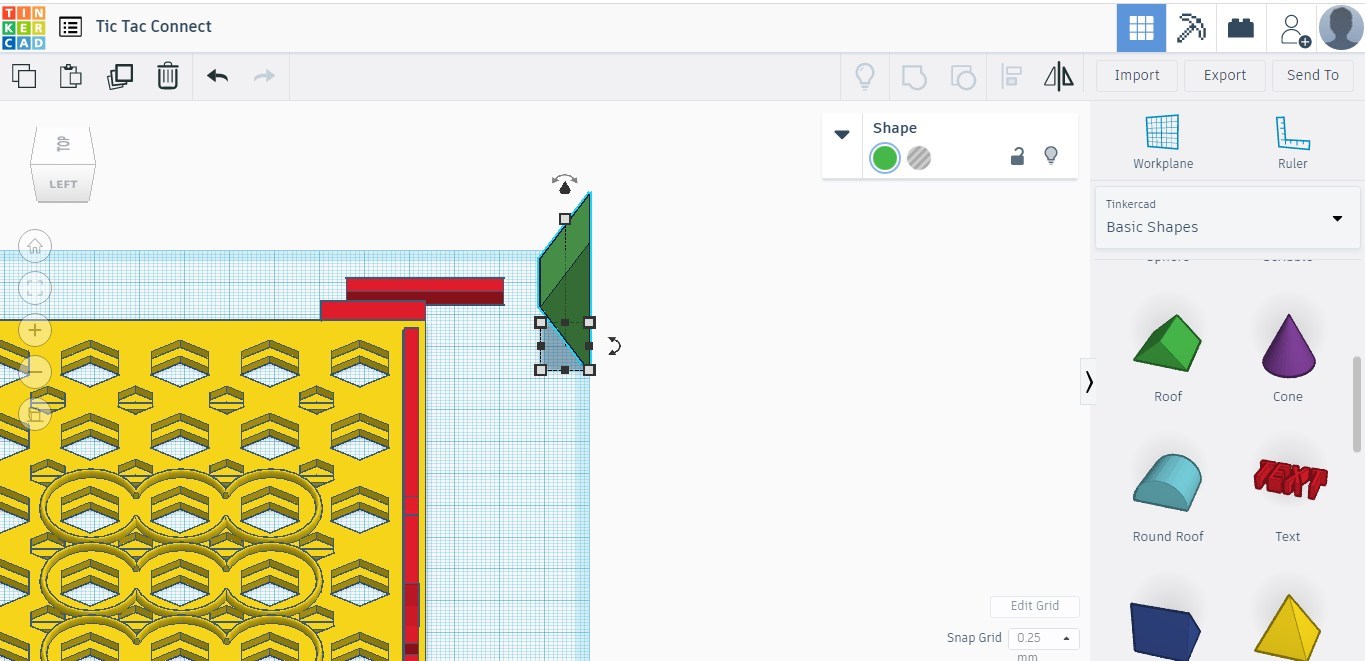The image size is (1365, 661).
Task: Select the top red bar shape
Action: (425, 291)
